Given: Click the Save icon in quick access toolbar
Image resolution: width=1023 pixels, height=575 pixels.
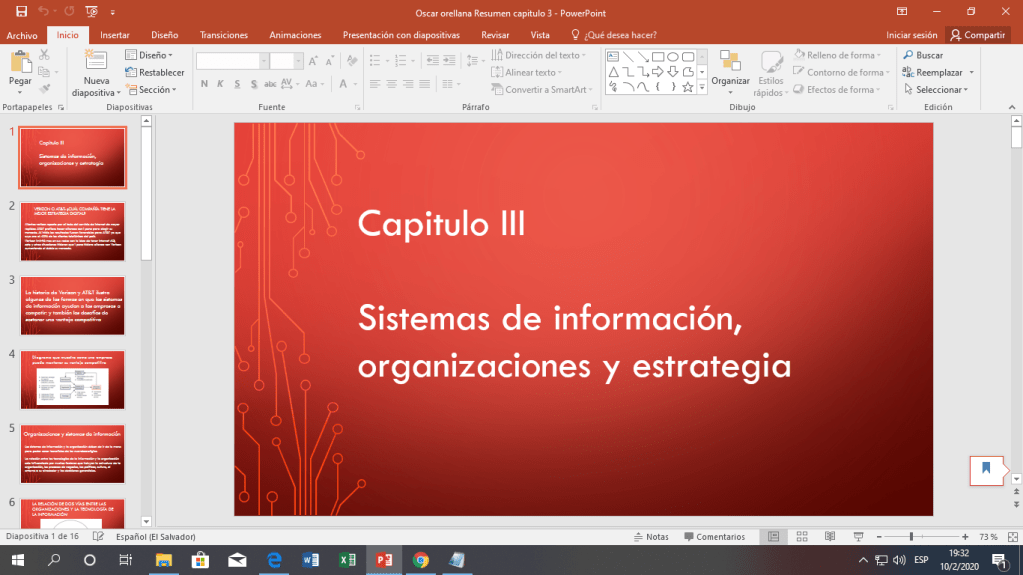Looking at the screenshot, I should [x=19, y=12].
